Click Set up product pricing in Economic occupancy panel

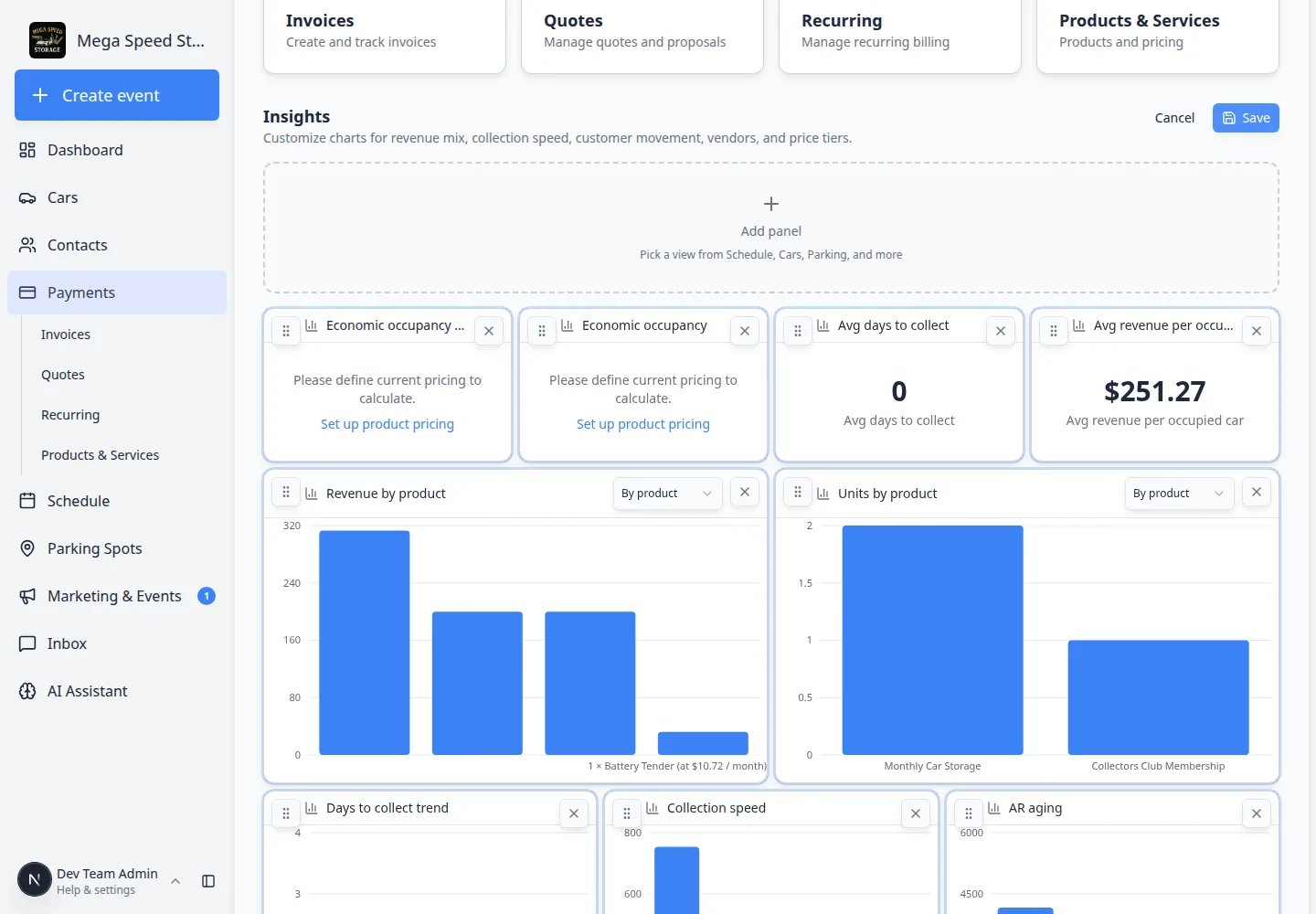(643, 424)
